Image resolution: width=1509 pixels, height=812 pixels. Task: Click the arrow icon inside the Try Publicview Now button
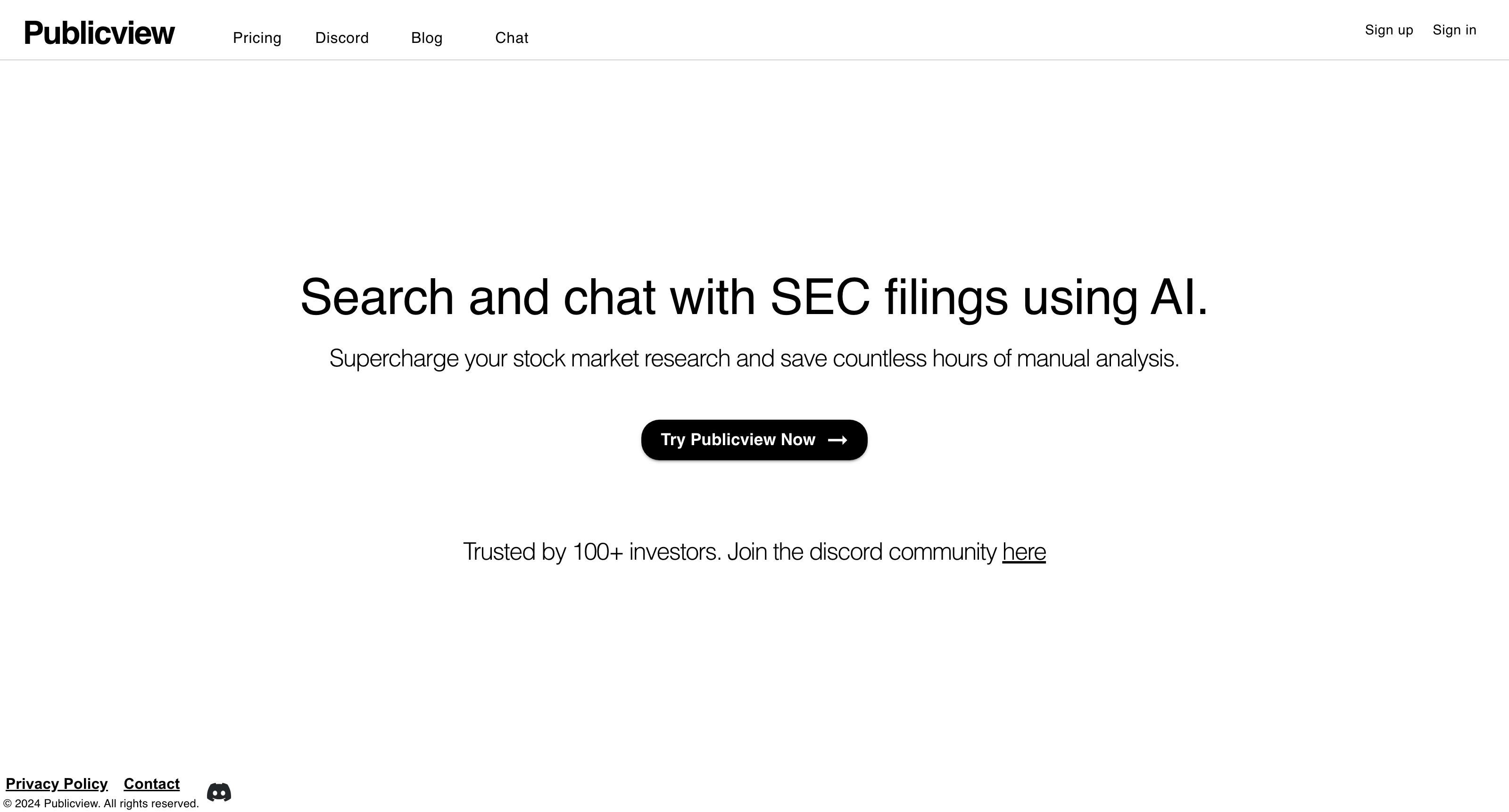[837, 440]
